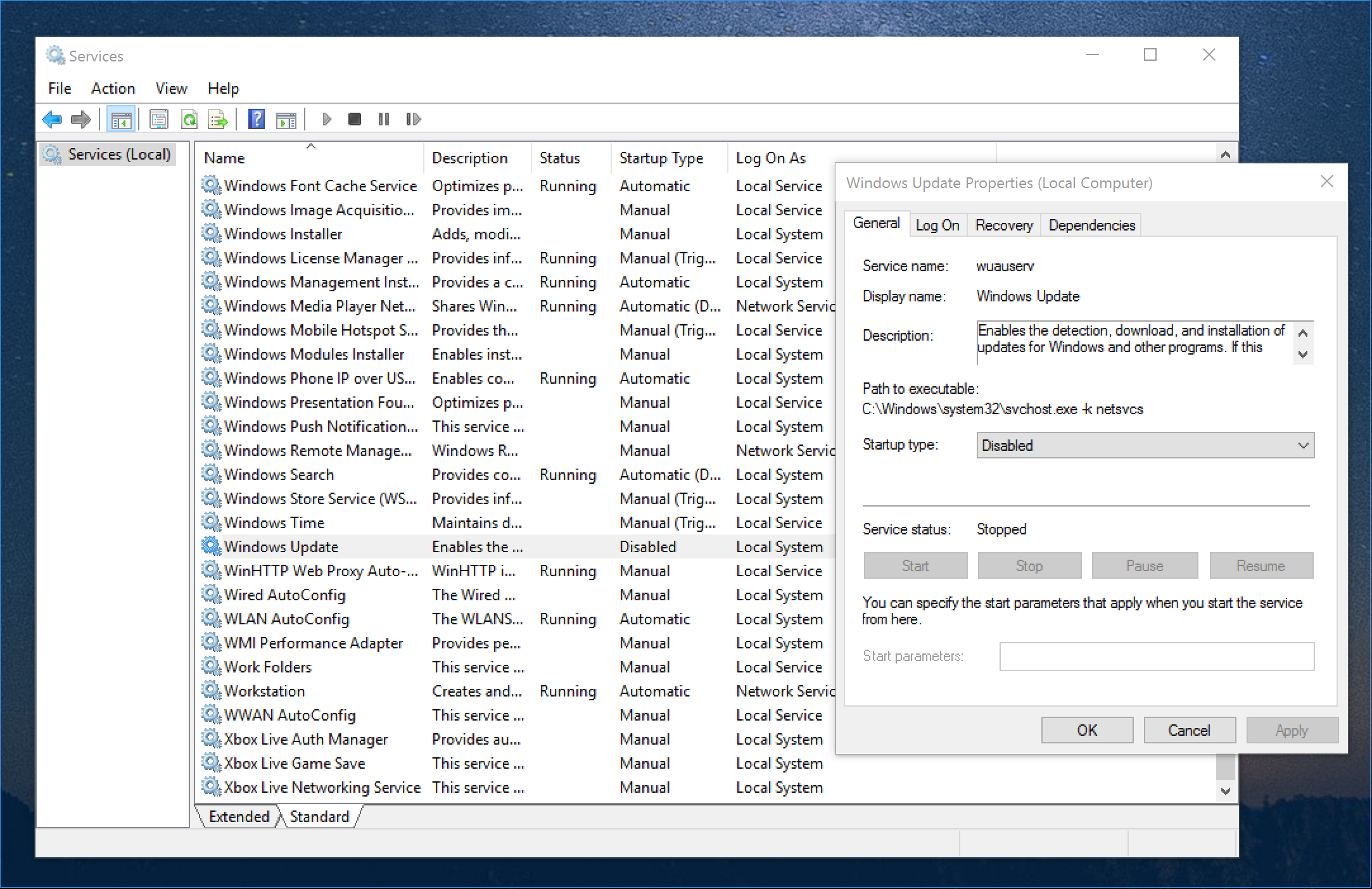Click the Start service button
Screen dimensions: 1372x889
pos(915,565)
